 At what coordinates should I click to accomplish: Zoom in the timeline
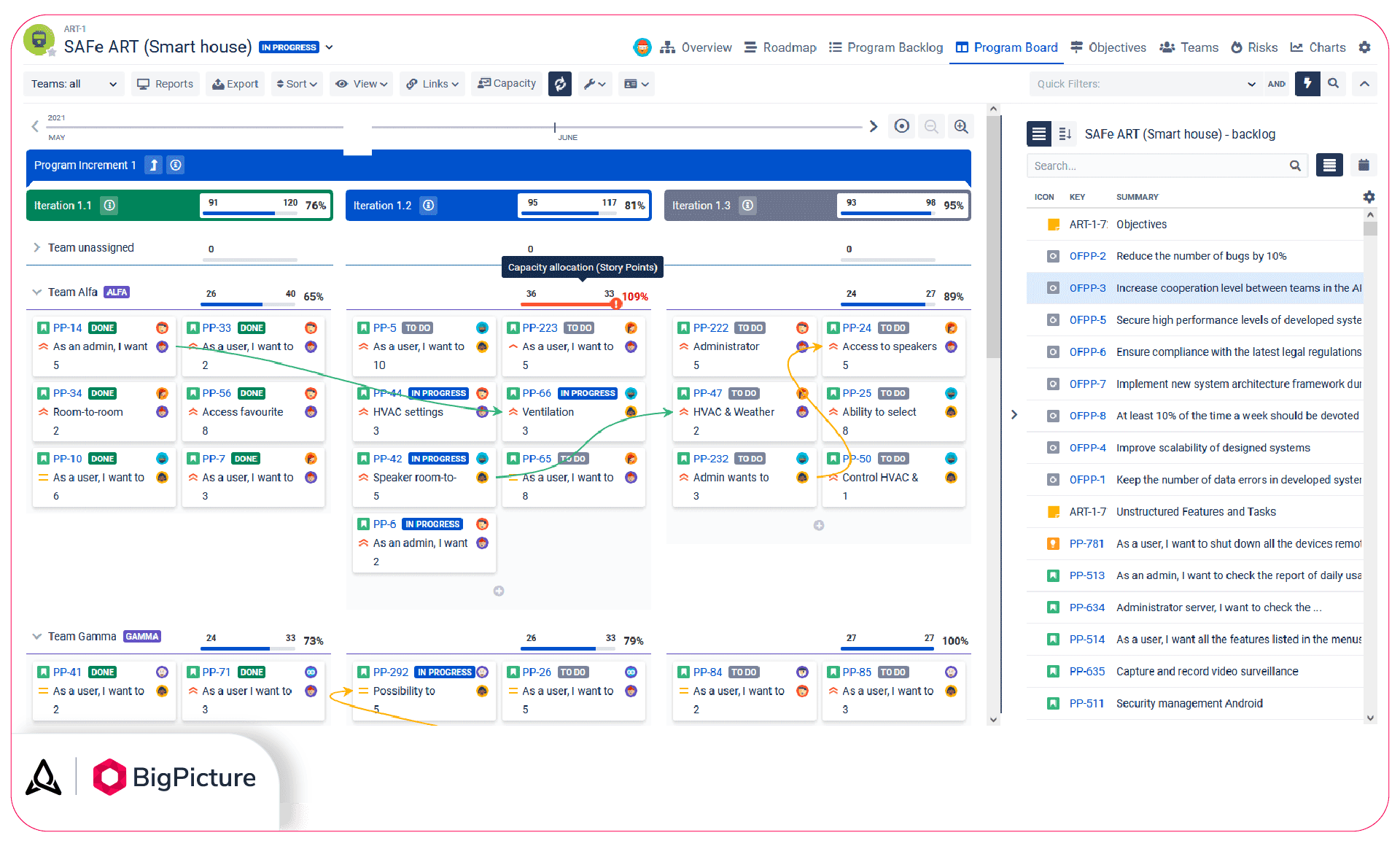(961, 126)
